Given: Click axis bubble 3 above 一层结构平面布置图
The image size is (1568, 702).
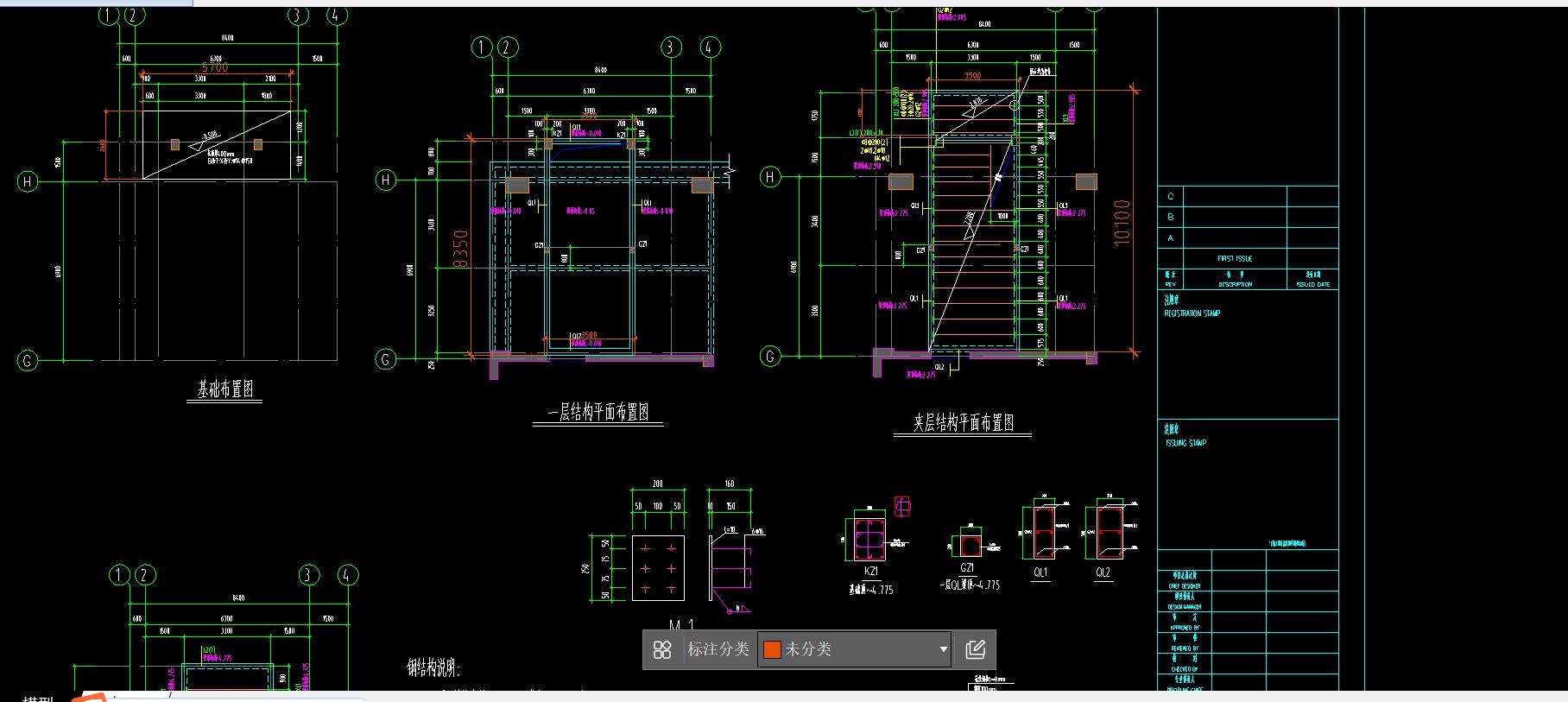Looking at the screenshot, I should 671,47.
